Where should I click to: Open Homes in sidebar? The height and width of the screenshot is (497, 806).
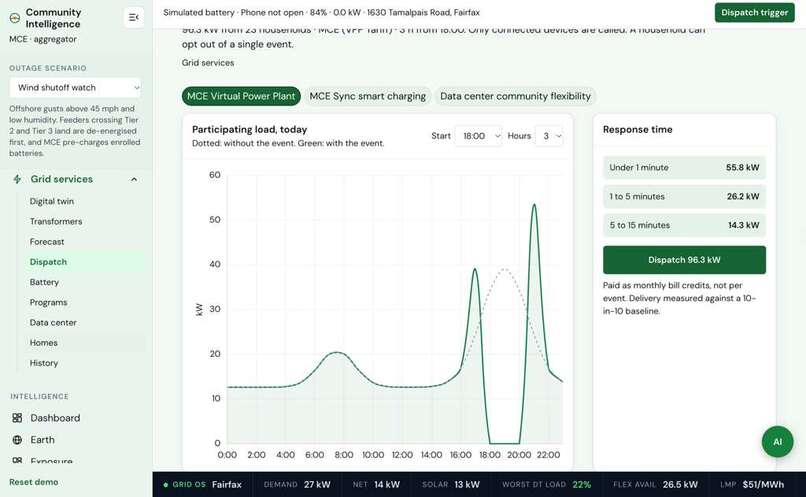(44, 343)
